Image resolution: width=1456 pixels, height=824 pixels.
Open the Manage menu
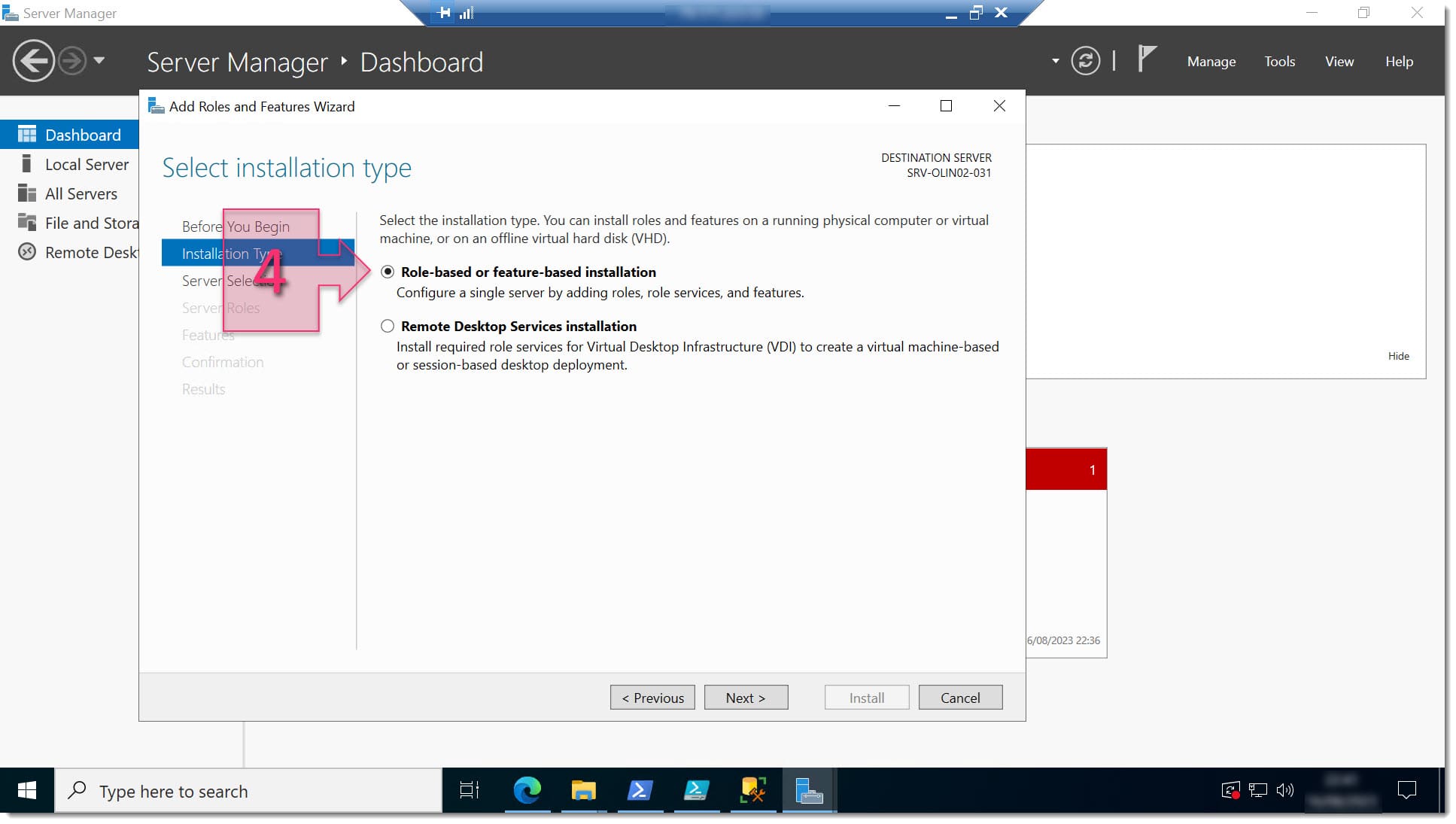coord(1211,62)
